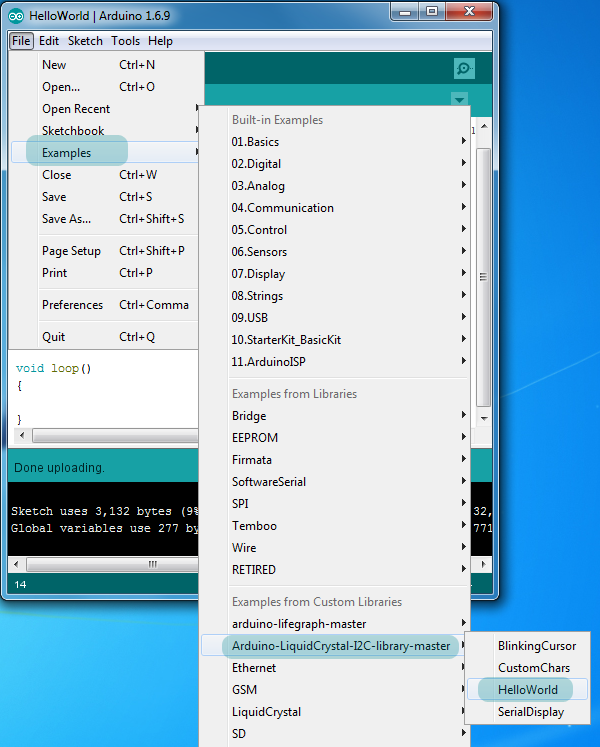Expand RETIRED examples submenu
The height and width of the screenshot is (747, 600).
click(335, 570)
